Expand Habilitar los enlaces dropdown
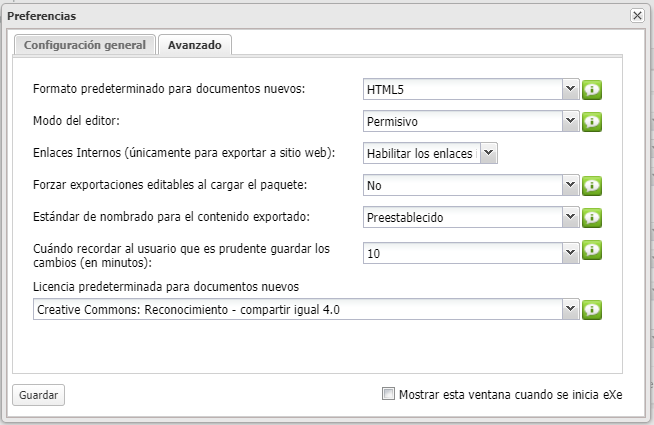Image resolution: width=654 pixels, height=425 pixels. click(x=489, y=153)
